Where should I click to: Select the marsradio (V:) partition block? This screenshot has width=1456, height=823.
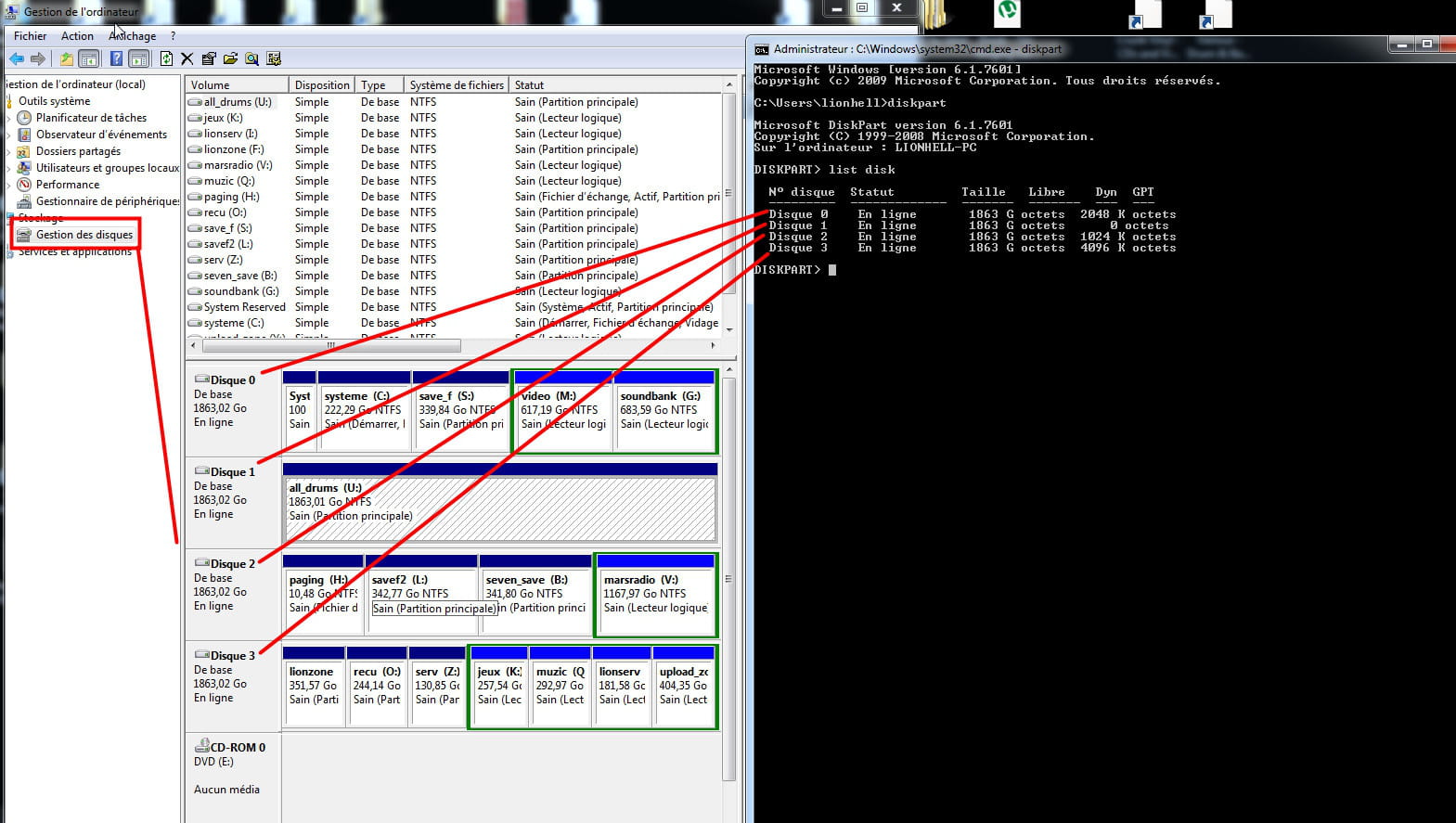pos(655,595)
